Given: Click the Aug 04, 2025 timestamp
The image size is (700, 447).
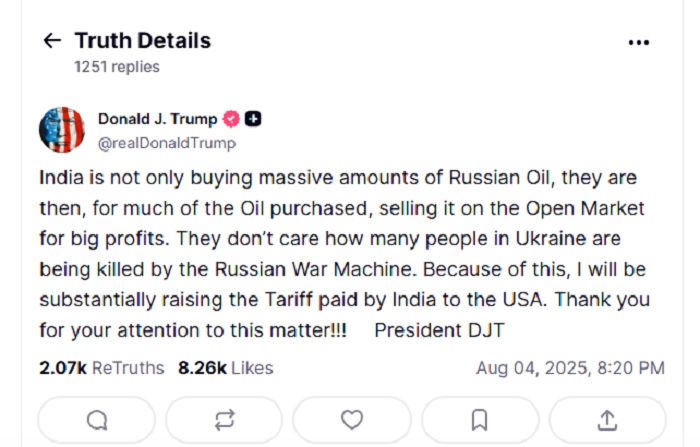Looking at the screenshot, I should (x=570, y=368).
